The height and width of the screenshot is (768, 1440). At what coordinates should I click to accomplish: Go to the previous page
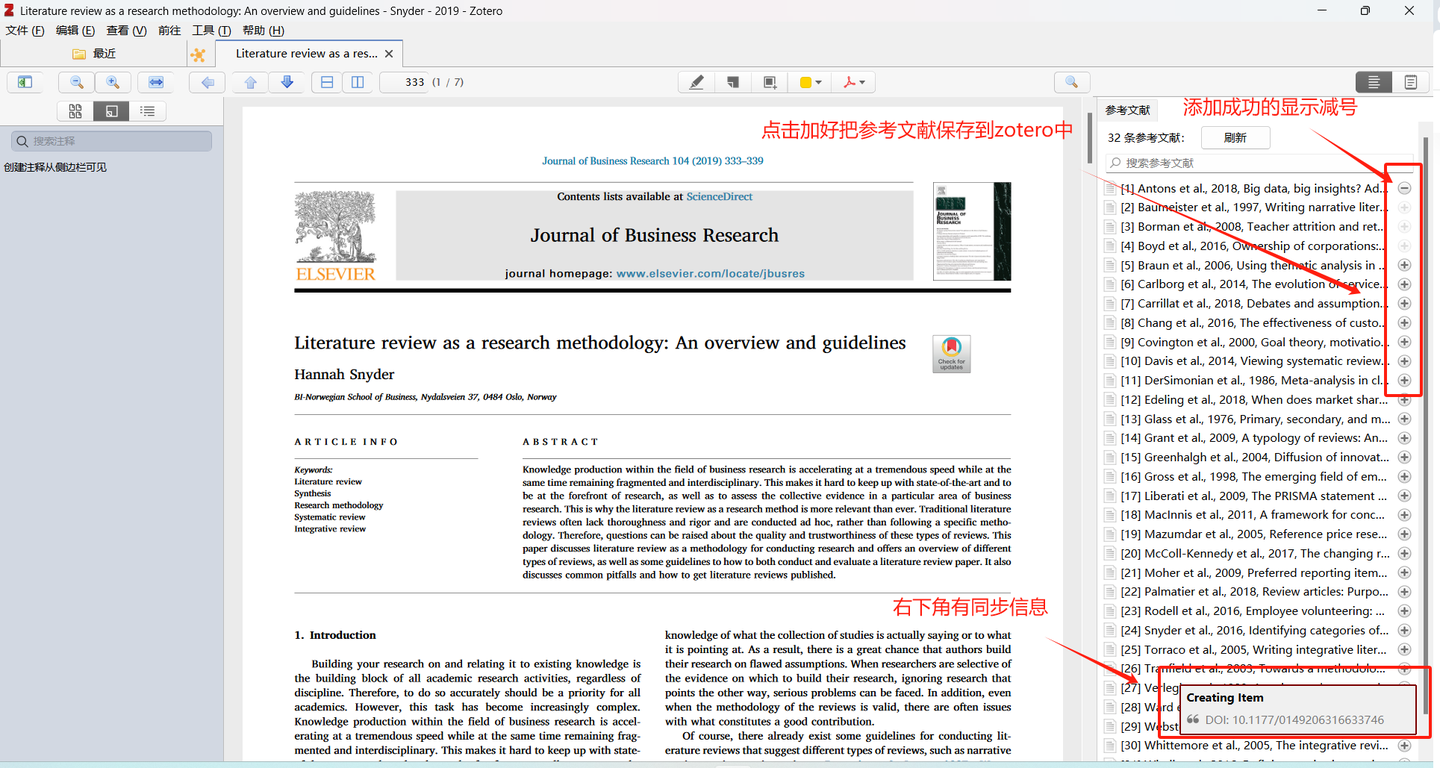251,82
